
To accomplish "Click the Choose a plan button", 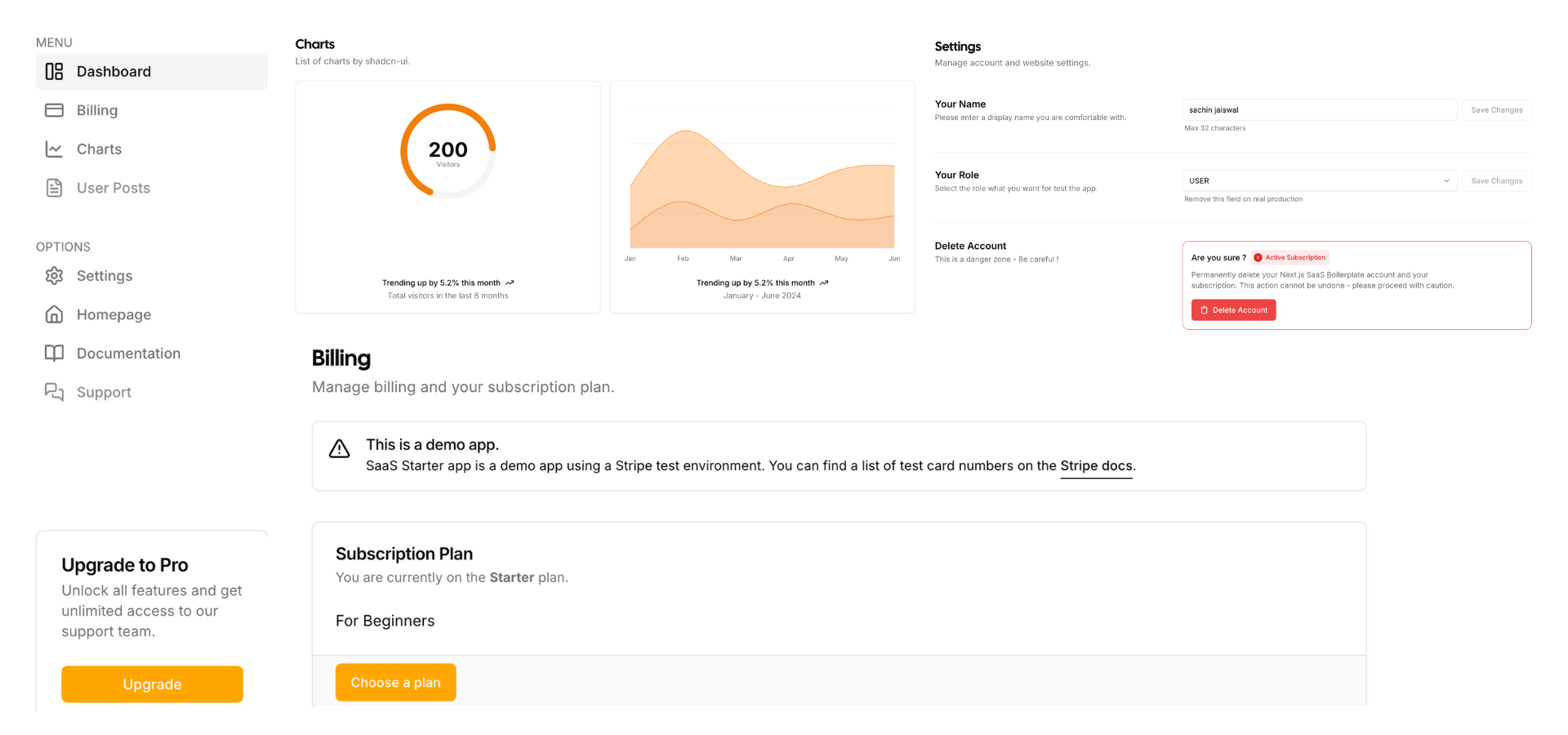I will click(395, 683).
